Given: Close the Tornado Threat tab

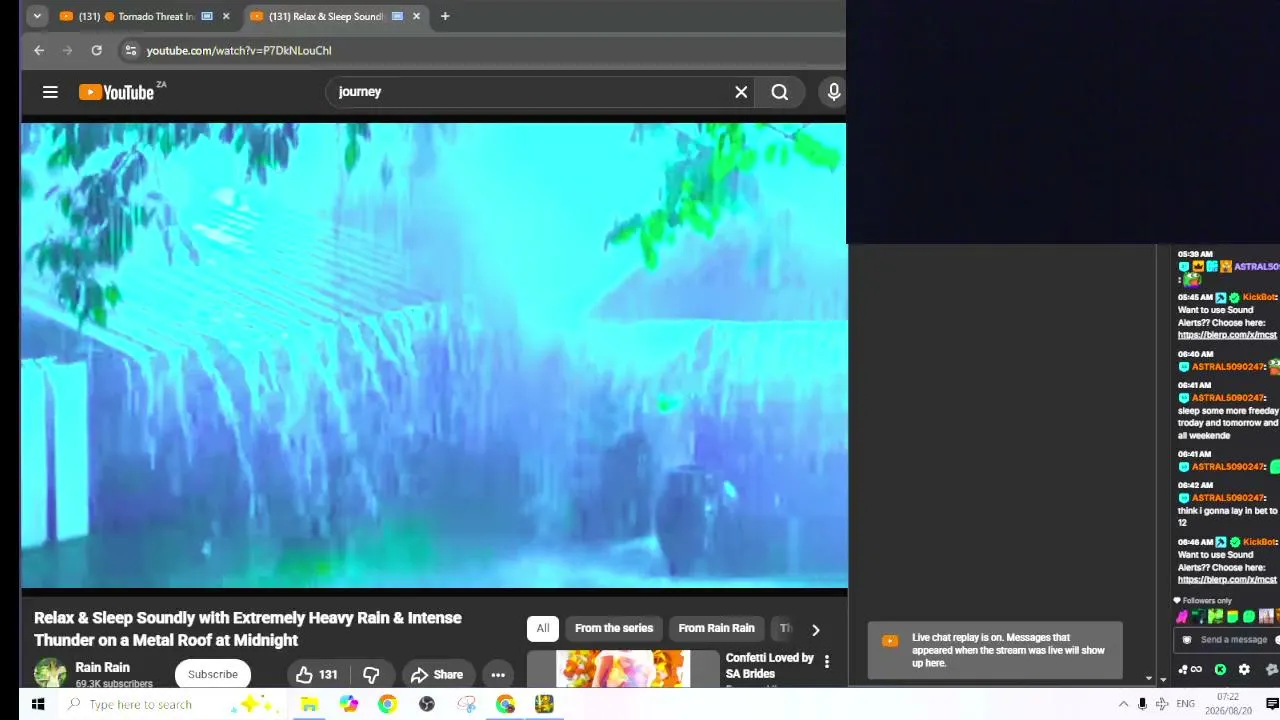Looking at the screenshot, I should pyautogui.click(x=226, y=16).
